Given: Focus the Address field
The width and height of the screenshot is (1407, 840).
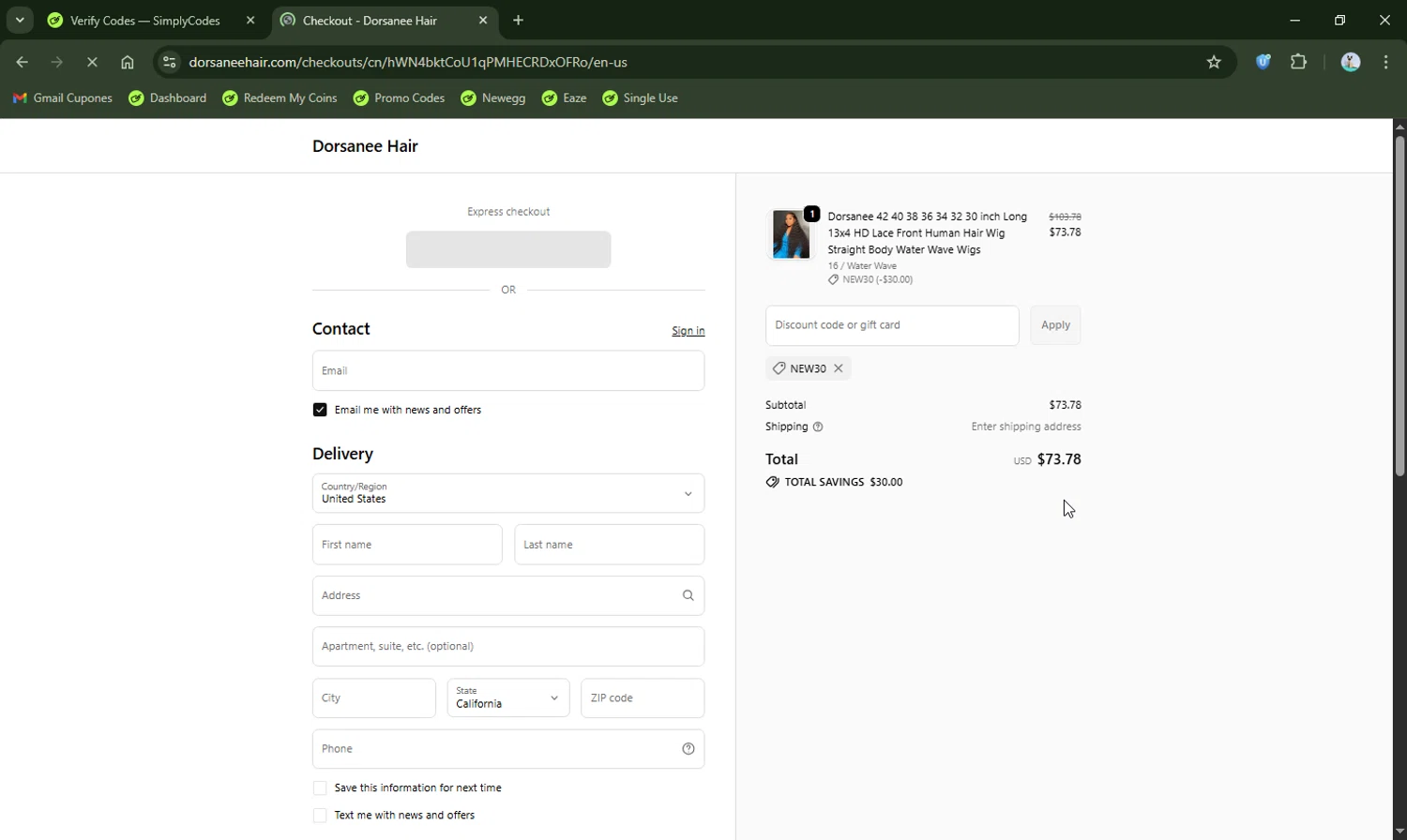Looking at the screenshot, I should pos(508,595).
